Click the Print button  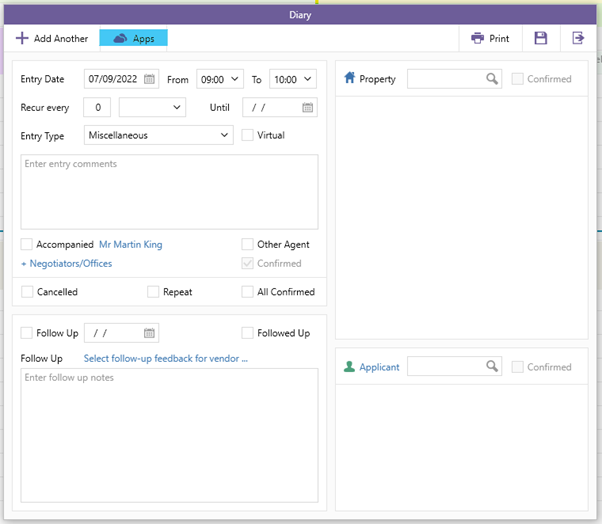click(x=490, y=38)
